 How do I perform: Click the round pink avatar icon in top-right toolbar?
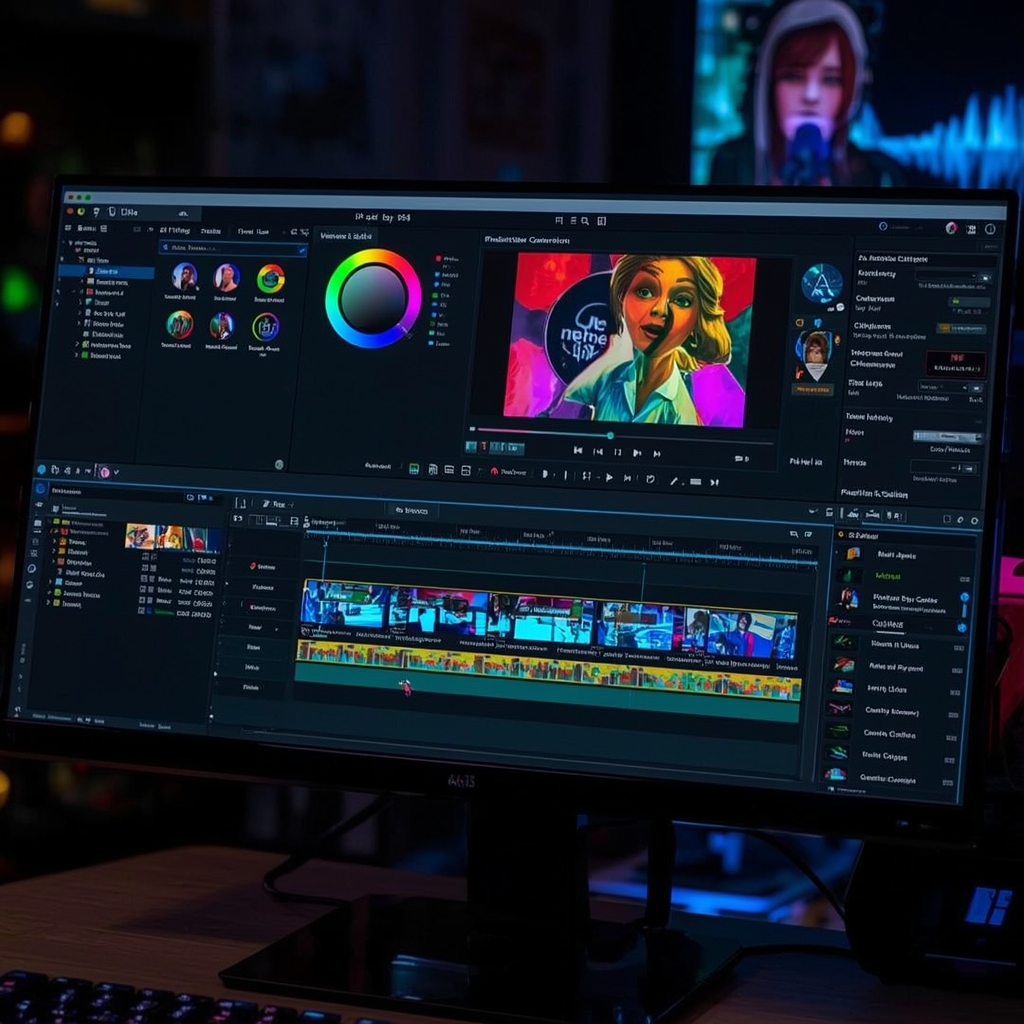coord(952,227)
